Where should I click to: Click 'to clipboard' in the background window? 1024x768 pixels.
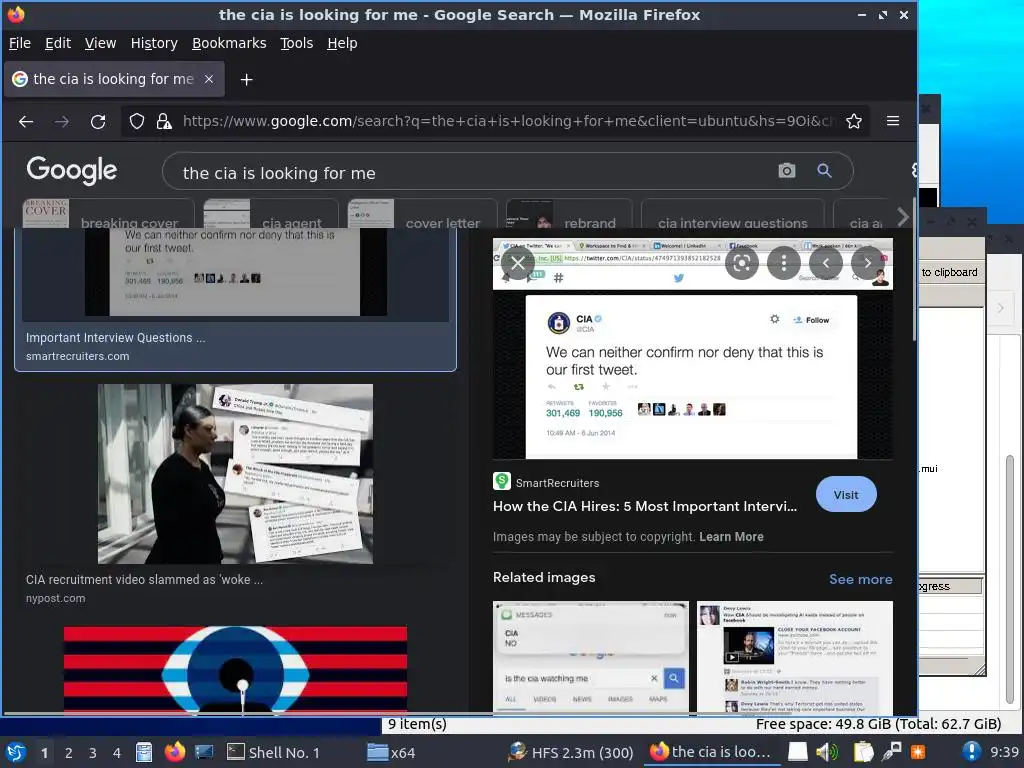949,272
